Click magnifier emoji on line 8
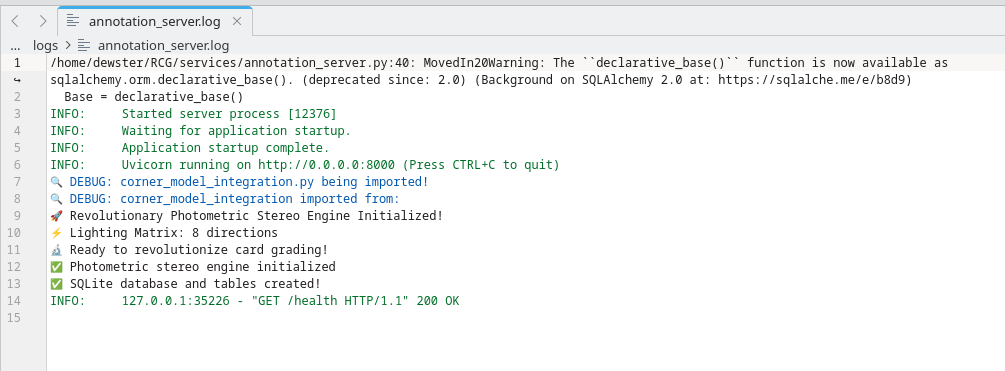This screenshot has width=1005, height=371. pyautogui.click(x=56, y=199)
